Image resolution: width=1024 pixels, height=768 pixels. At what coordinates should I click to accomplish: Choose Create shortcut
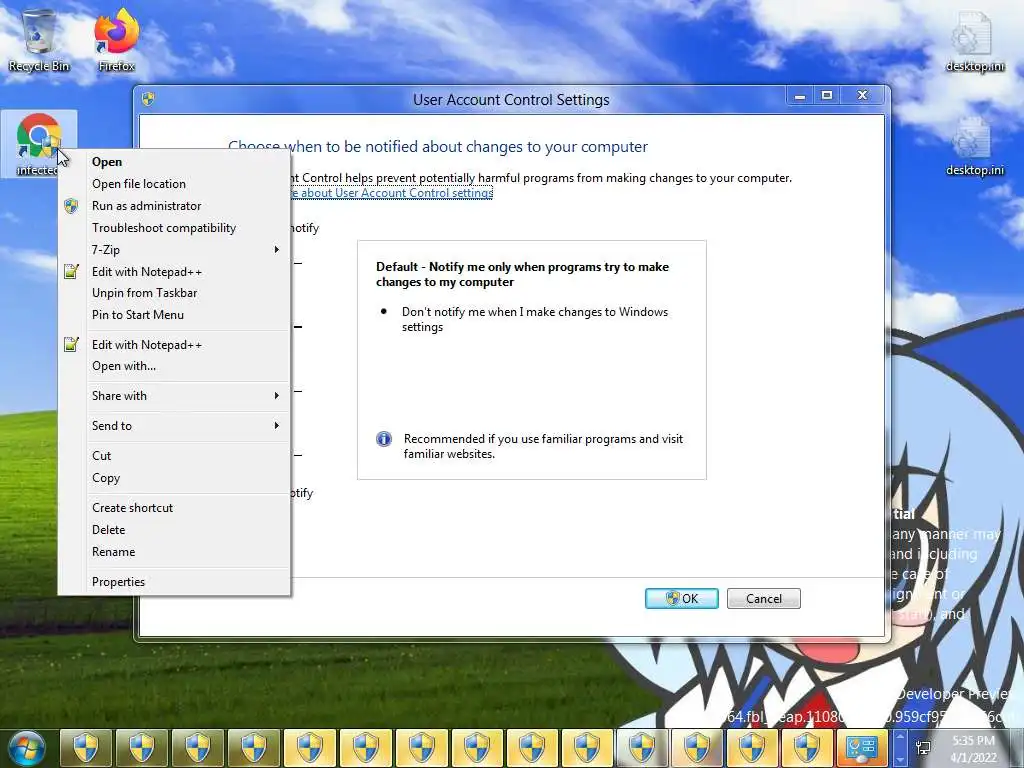(174, 508)
